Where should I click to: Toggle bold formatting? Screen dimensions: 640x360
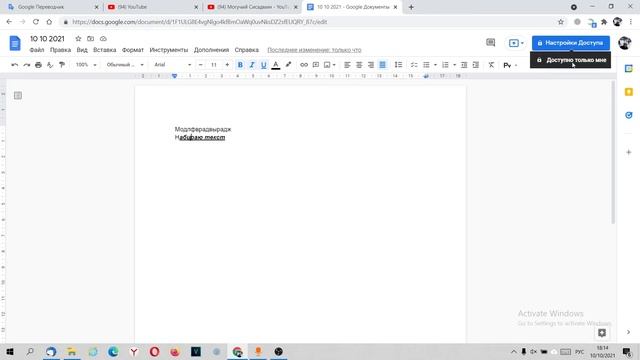point(240,65)
